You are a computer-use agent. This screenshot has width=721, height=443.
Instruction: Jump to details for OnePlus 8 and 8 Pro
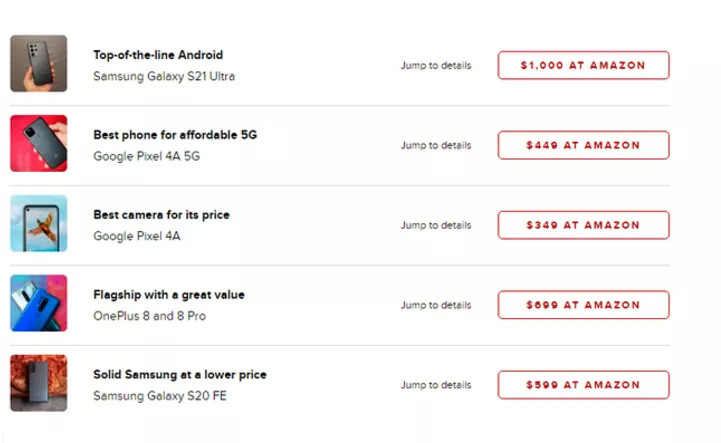[436, 305]
